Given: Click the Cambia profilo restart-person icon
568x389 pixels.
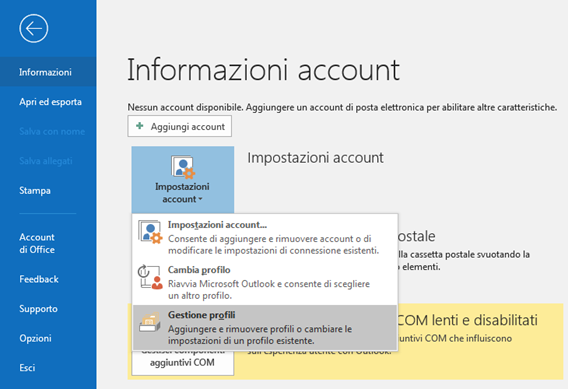Looking at the screenshot, I should [x=150, y=277].
